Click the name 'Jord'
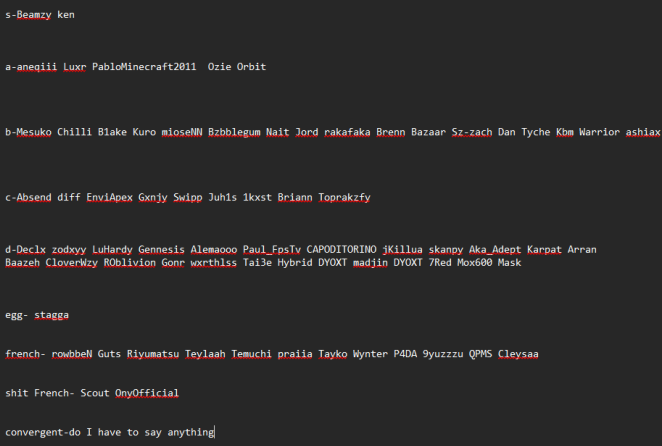The image size is (662, 446). point(307,132)
